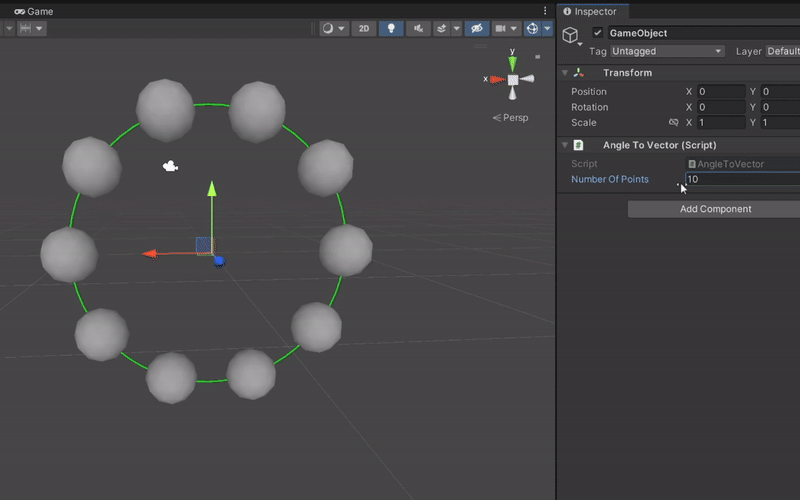Image resolution: width=800 pixels, height=500 pixels.
Task: Open the shading draw mode dropdown
Action: (333, 28)
